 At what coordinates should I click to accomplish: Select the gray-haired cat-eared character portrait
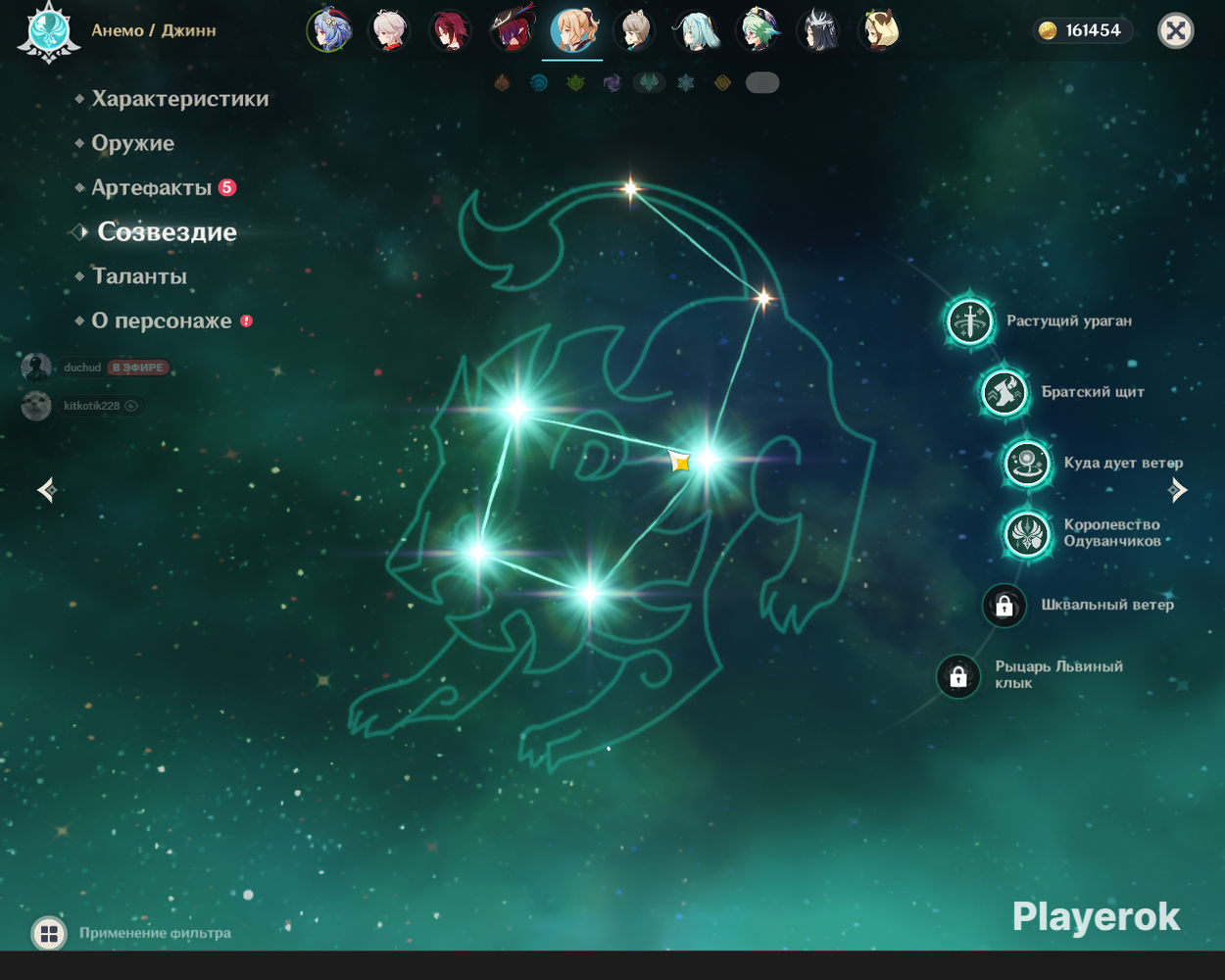[635, 30]
